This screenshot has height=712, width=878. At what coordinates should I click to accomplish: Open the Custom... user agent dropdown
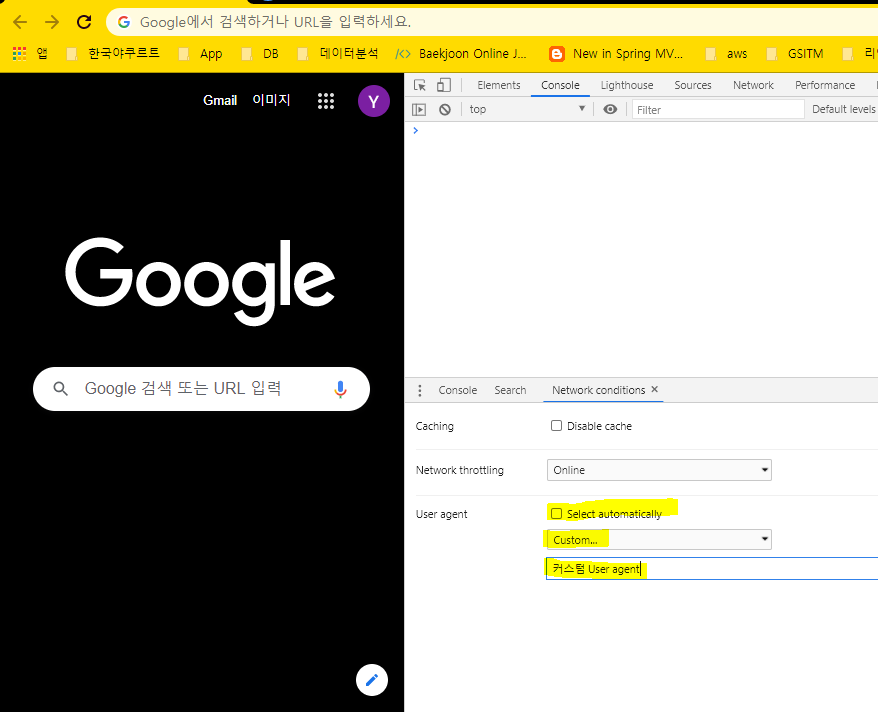[x=659, y=540]
